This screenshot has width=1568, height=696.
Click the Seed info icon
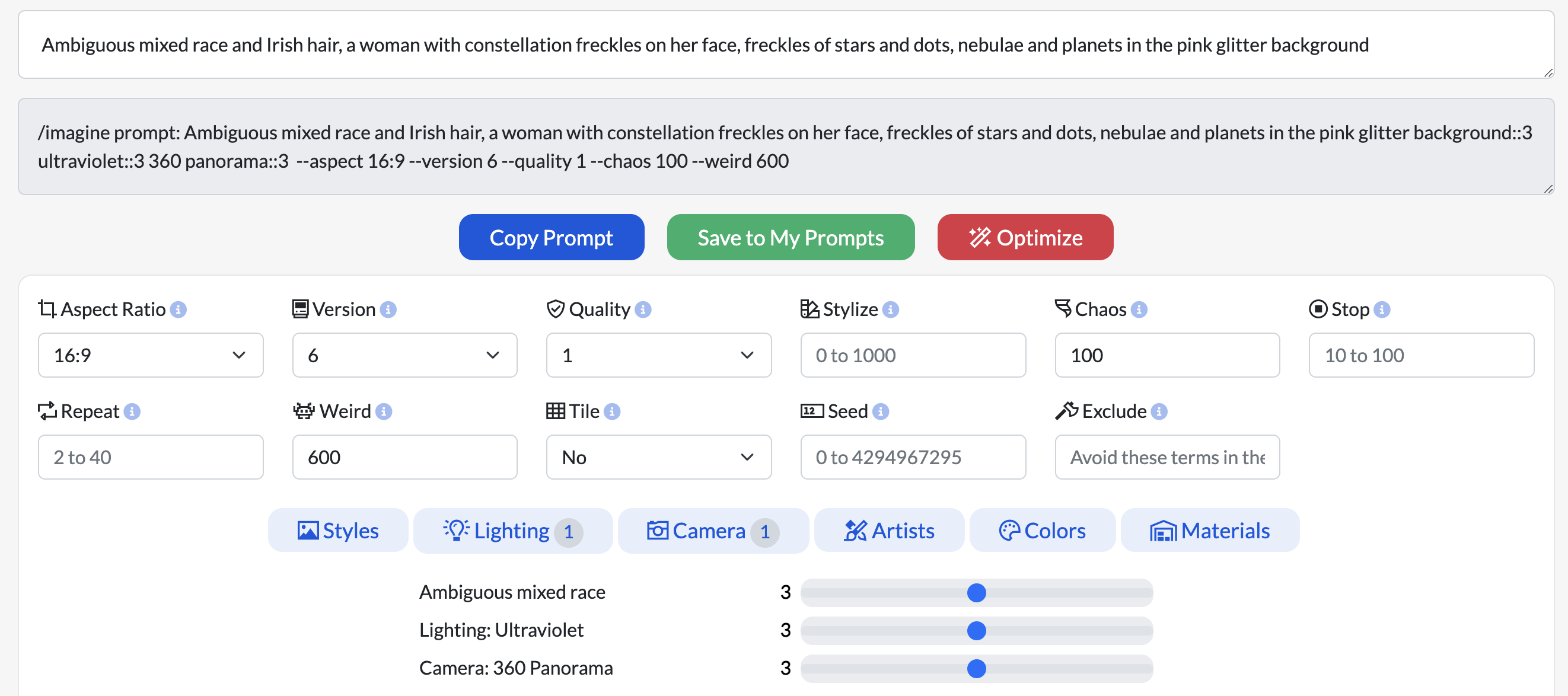[880, 411]
